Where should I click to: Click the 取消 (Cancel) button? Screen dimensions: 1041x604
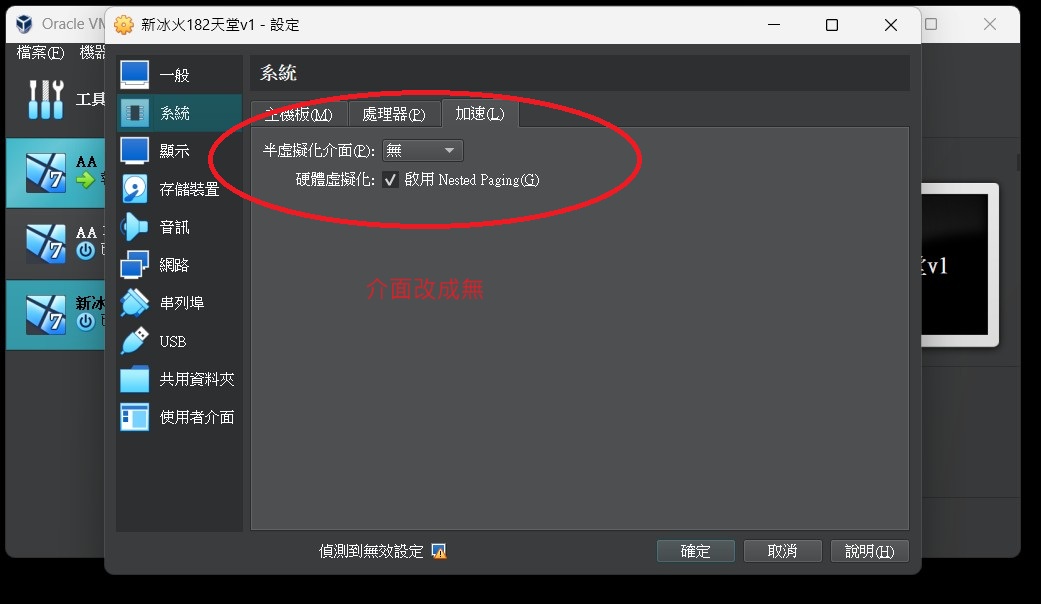click(782, 551)
